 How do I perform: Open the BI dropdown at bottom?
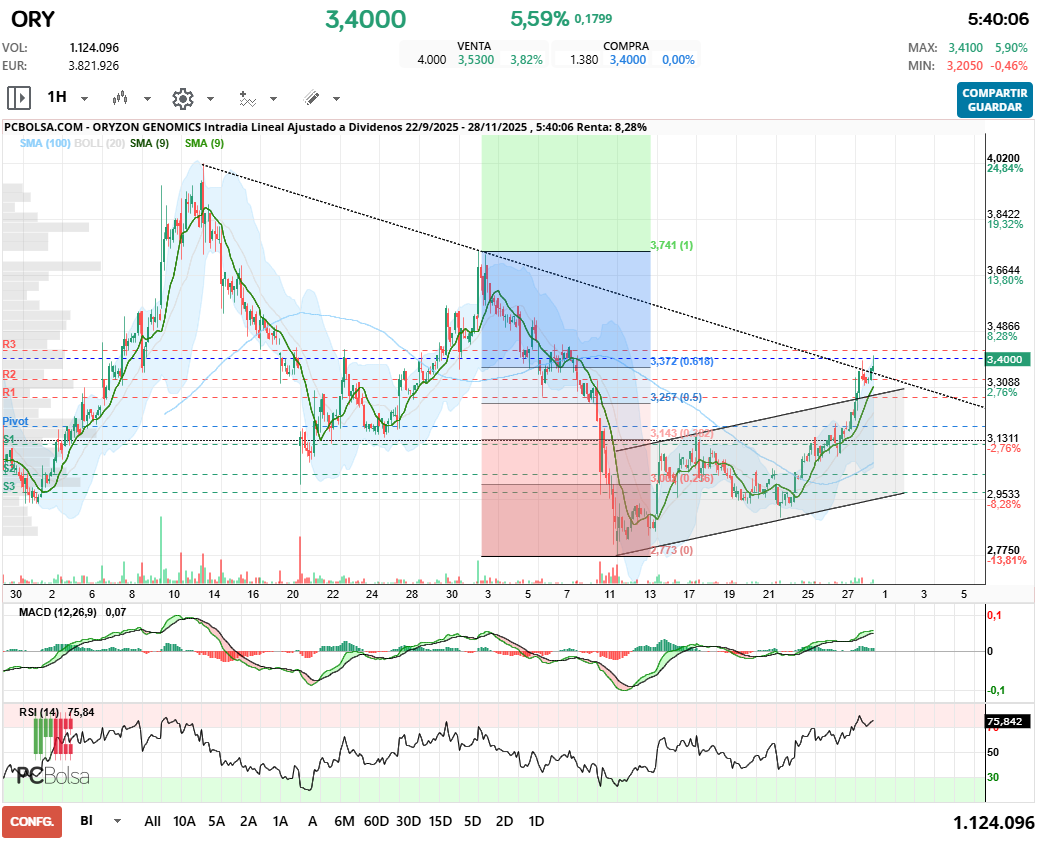(x=95, y=821)
